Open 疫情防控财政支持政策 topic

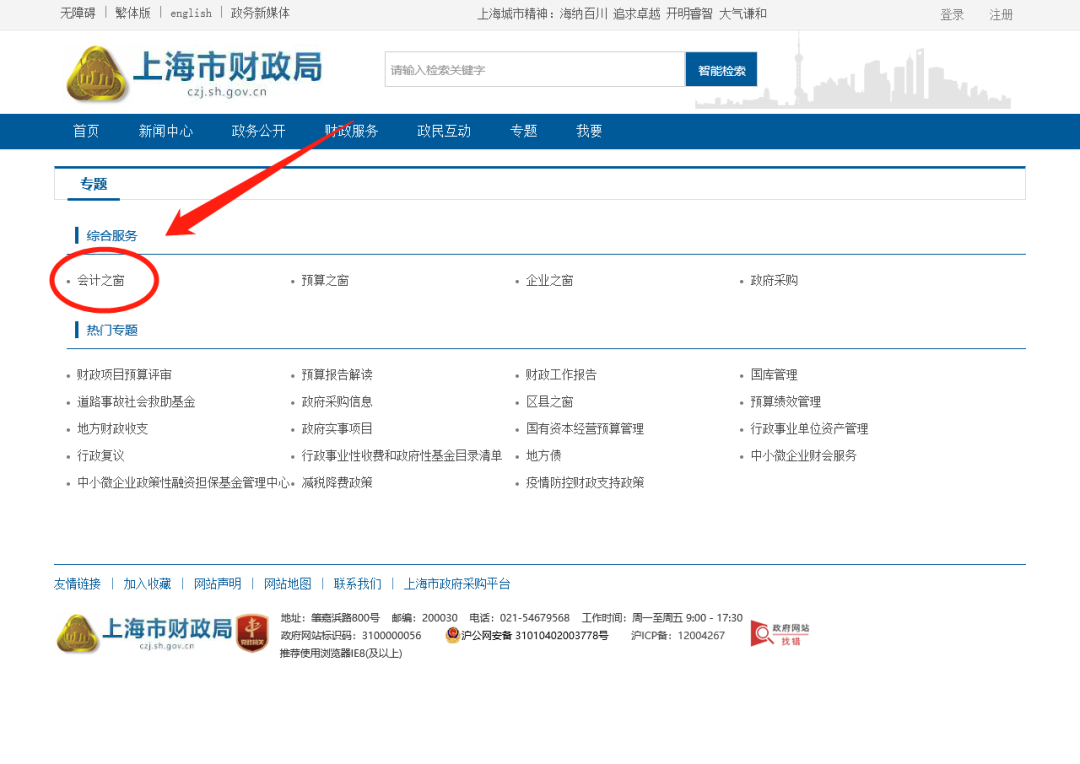point(585,482)
